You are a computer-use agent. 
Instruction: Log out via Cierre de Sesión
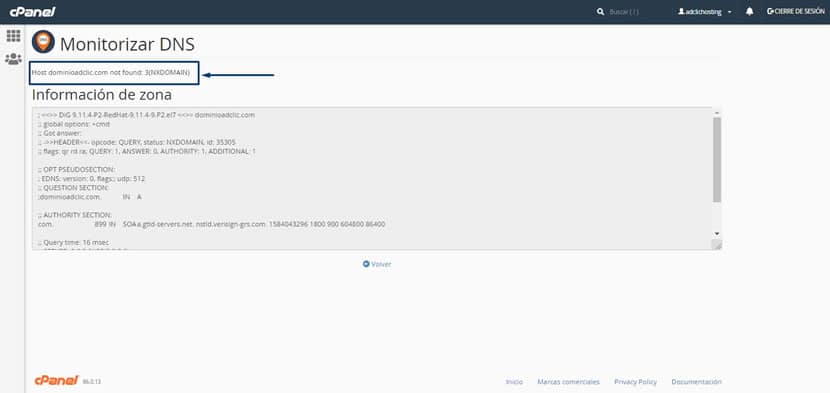pos(796,12)
